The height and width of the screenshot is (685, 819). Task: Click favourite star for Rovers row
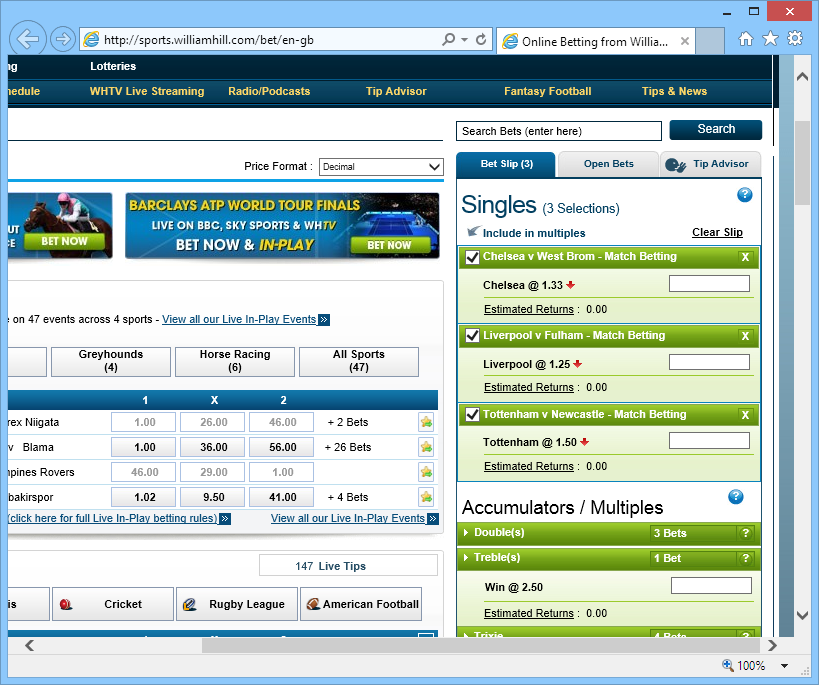tap(426, 472)
